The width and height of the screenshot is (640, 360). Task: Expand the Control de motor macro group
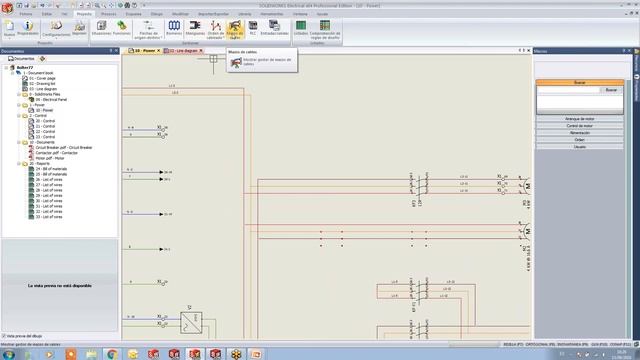pyautogui.click(x=580, y=126)
